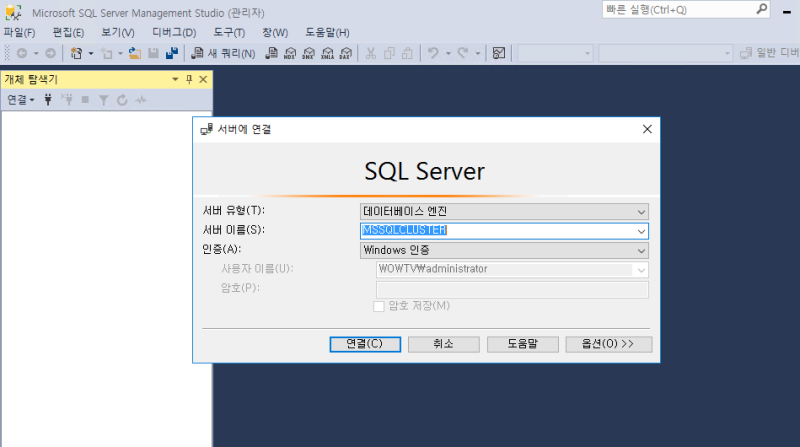Click the add new item toolbar icon
The image size is (800, 447).
107,53
